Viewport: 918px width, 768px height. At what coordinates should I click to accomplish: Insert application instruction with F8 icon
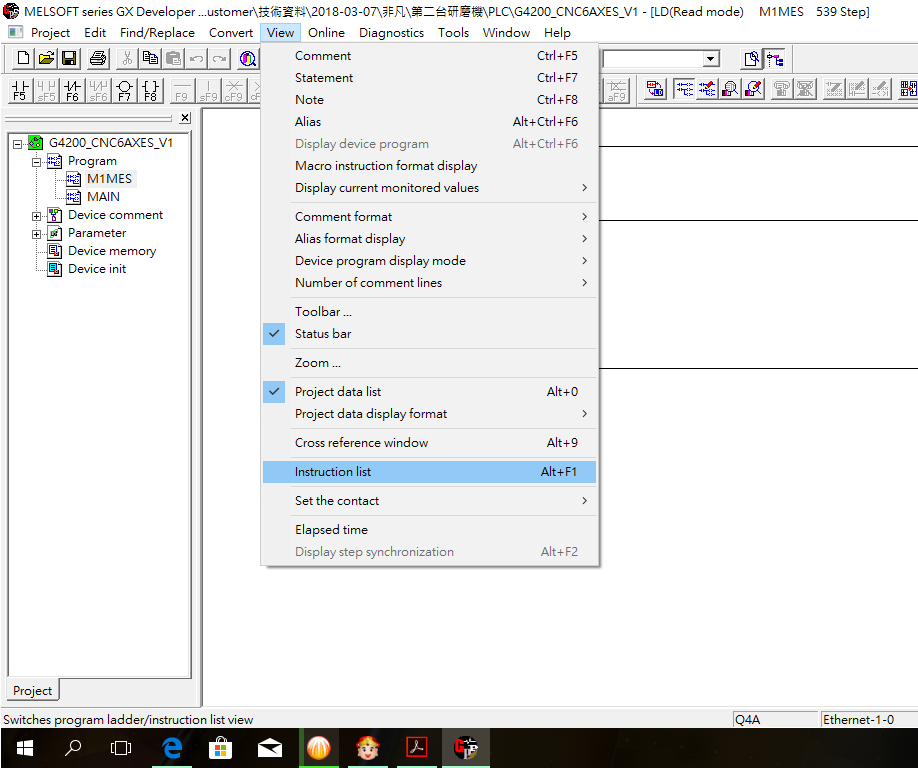[150, 91]
